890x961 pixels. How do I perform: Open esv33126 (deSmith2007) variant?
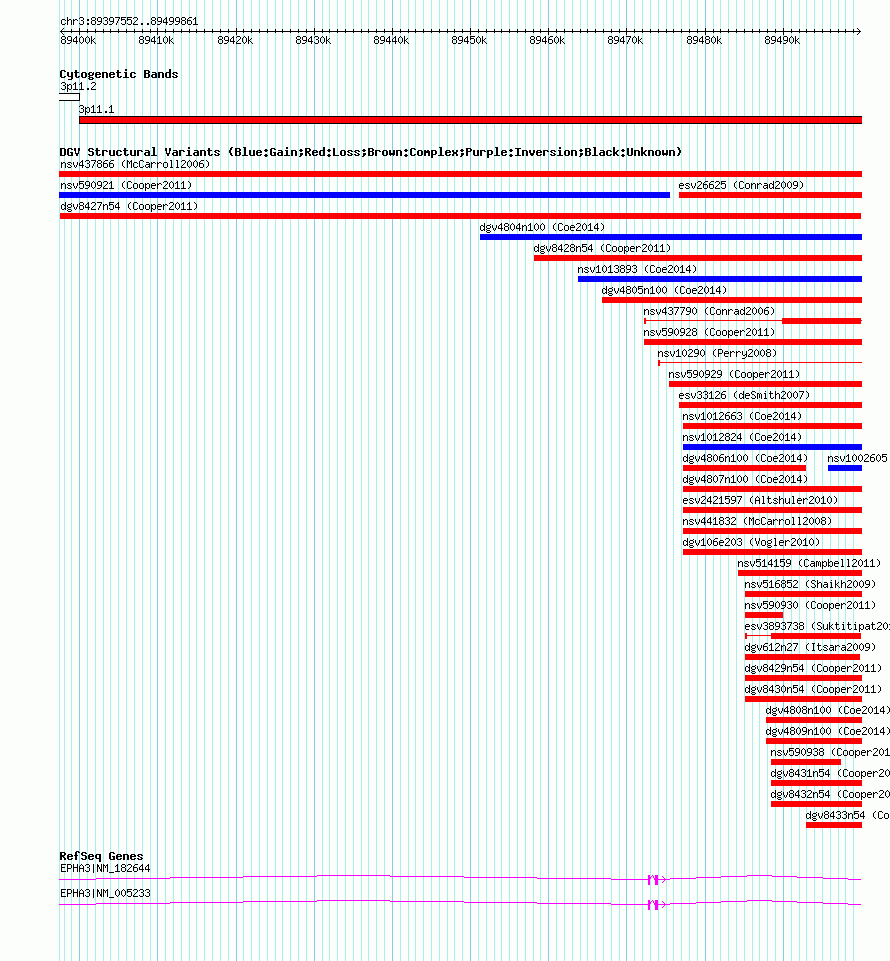click(x=770, y=405)
